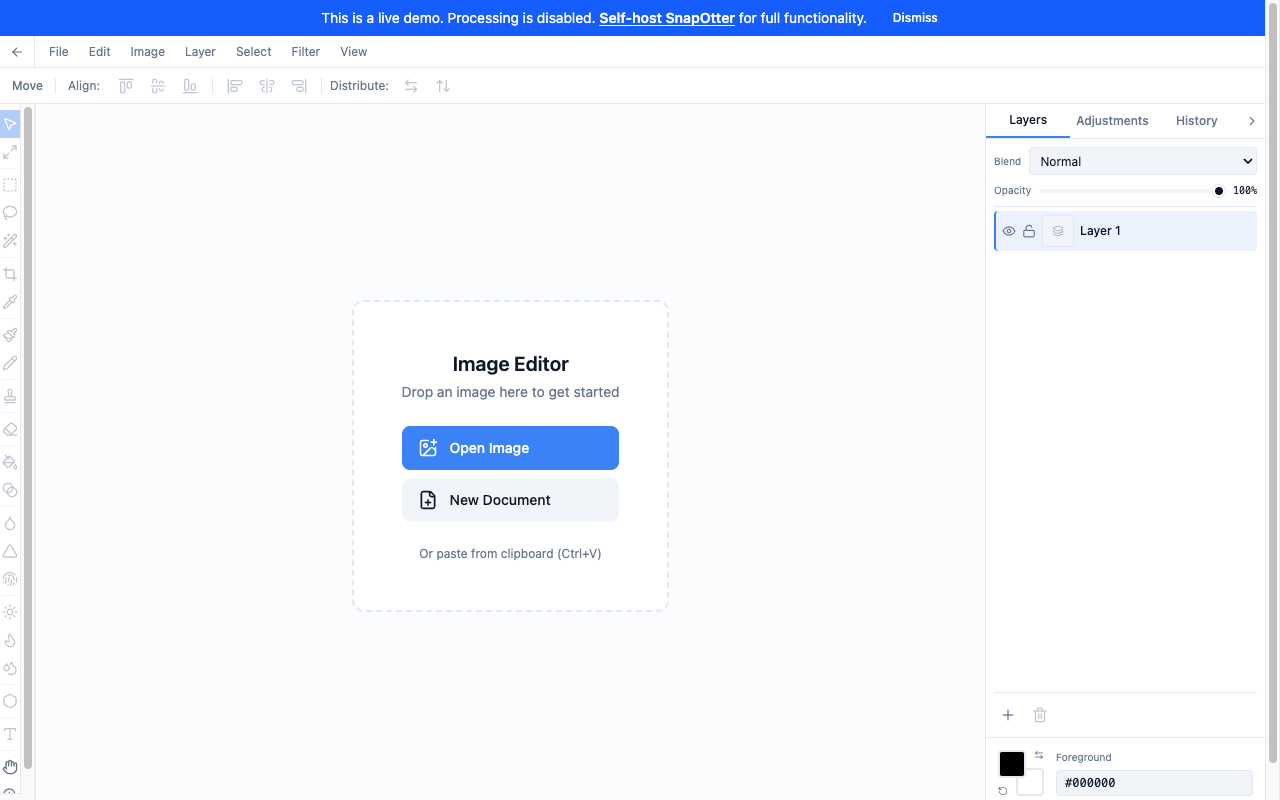
Task: Click the black foreground color swatch
Action: tap(1012, 764)
